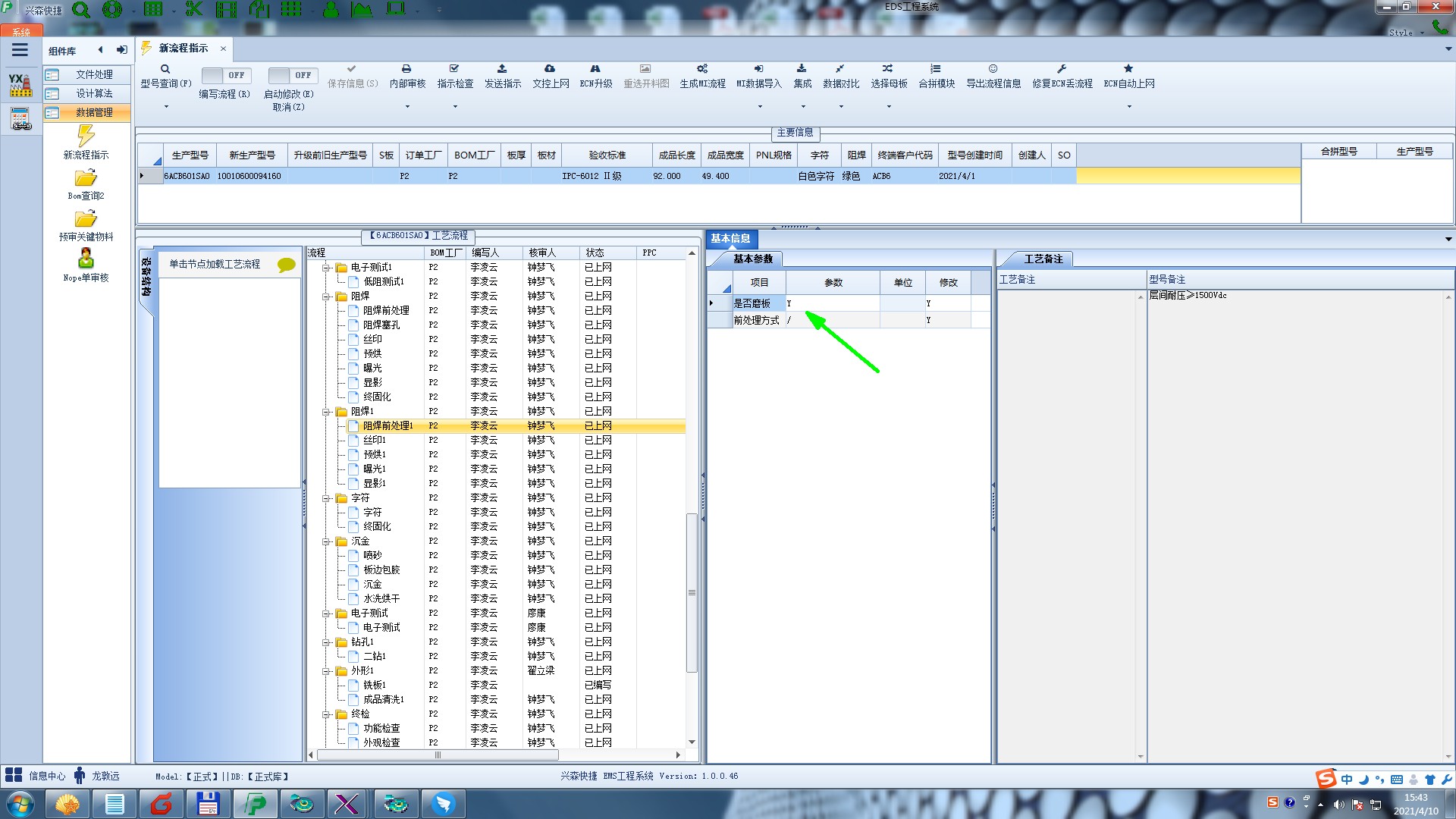Image resolution: width=1456 pixels, height=819 pixels.
Task: Click the 修复ECN丢流程 wrench icon
Action: point(1062,69)
